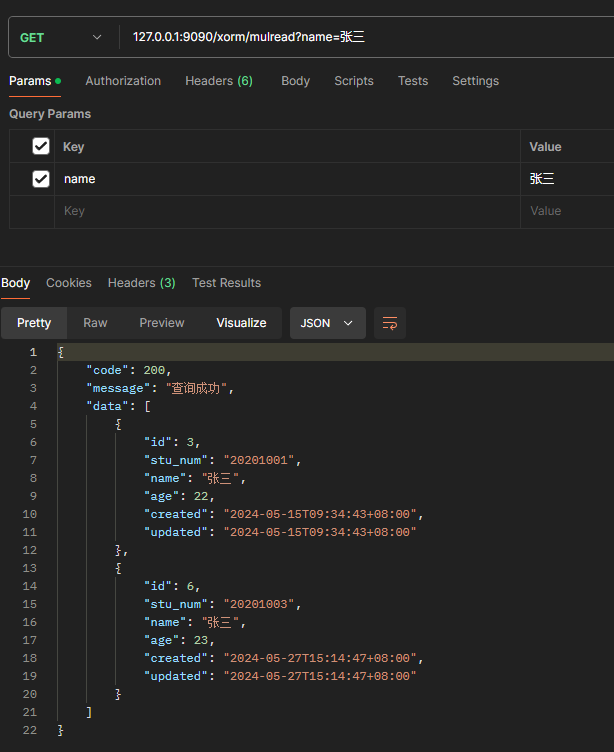Switch response view to Raw

(x=95, y=323)
